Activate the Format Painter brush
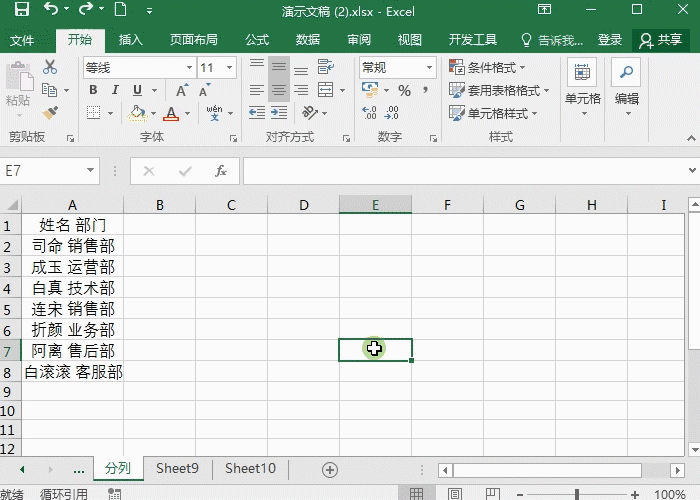Screen dimensions: 700x500 point(50,112)
